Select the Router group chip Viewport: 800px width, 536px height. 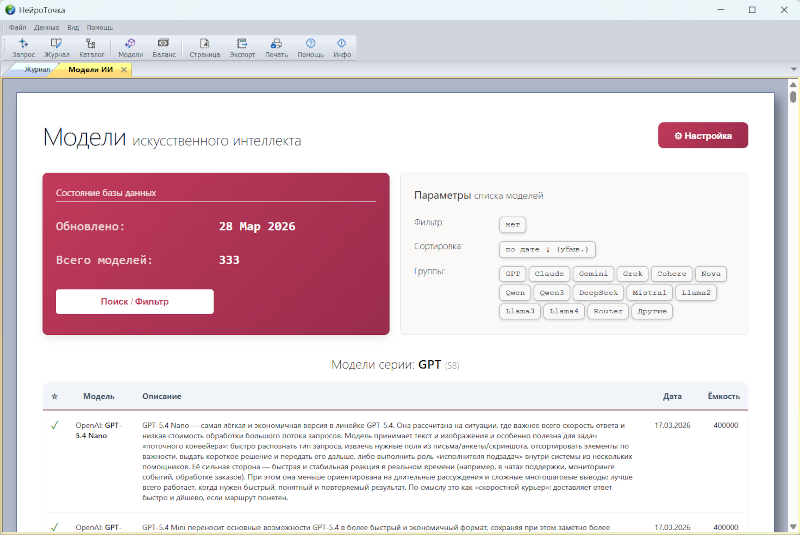[x=608, y=311]
